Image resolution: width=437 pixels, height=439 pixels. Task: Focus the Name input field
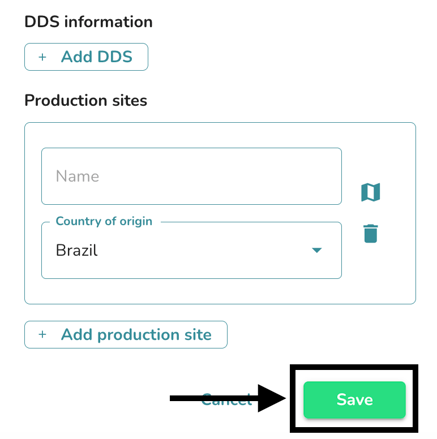point(191,176)
